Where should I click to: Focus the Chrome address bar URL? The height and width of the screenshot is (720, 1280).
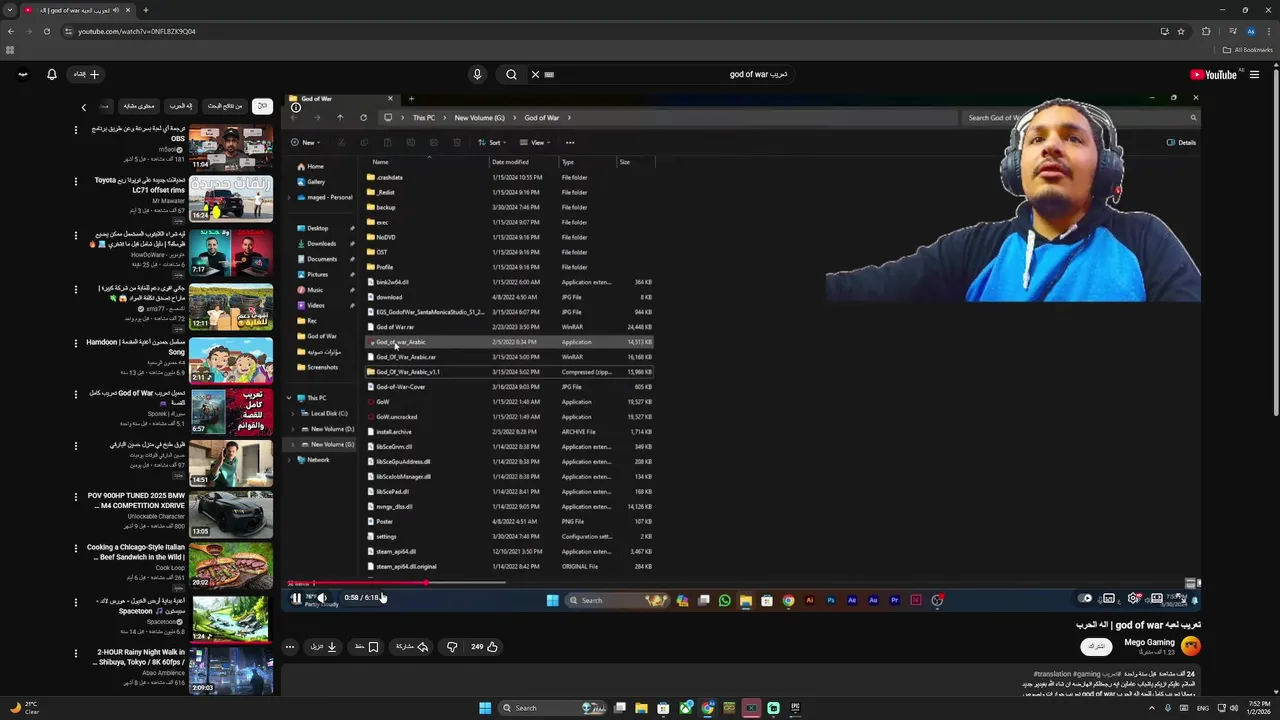click(137, 31)
